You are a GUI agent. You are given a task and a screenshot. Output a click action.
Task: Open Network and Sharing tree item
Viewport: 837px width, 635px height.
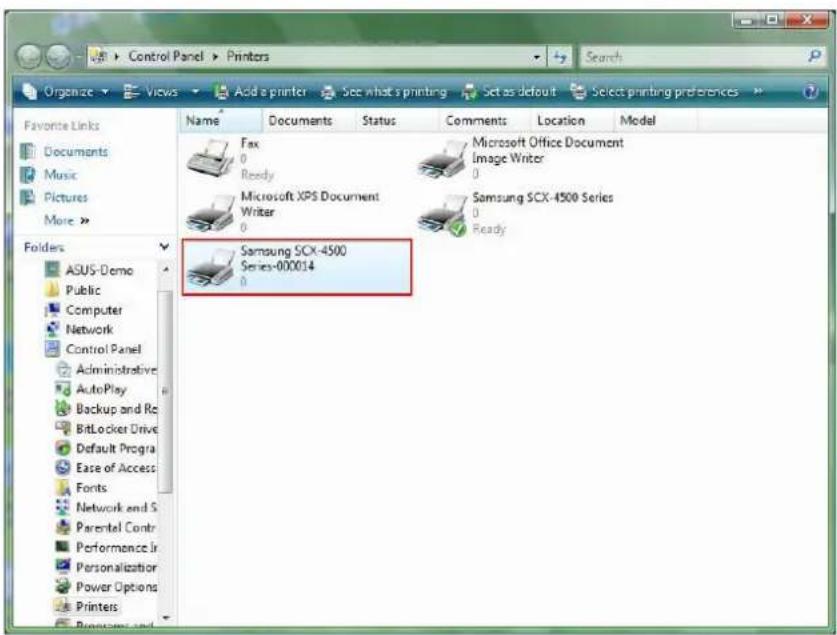(x=106, y=507)
